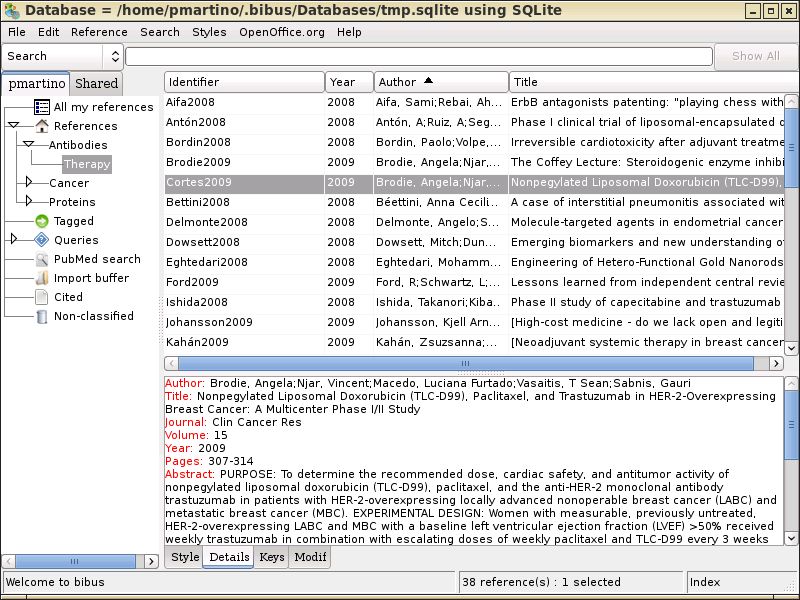Click the green Tagged icon
The height and width of the screenshot is (600, 800).
(x=42, y=221)
